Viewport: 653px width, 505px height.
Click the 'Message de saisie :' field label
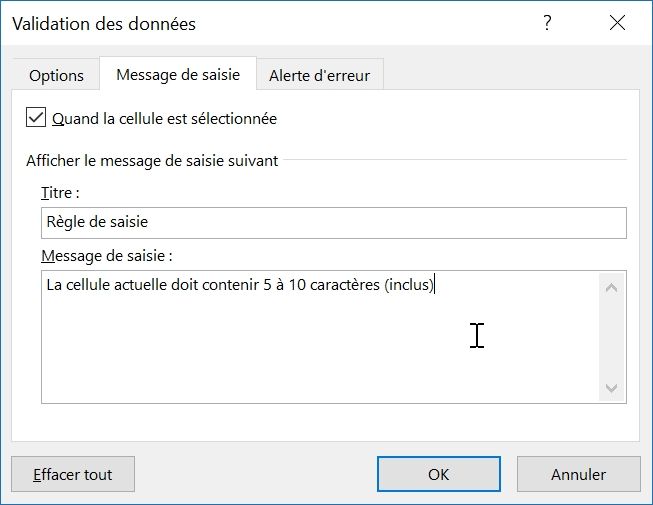[x=107, y=256]
